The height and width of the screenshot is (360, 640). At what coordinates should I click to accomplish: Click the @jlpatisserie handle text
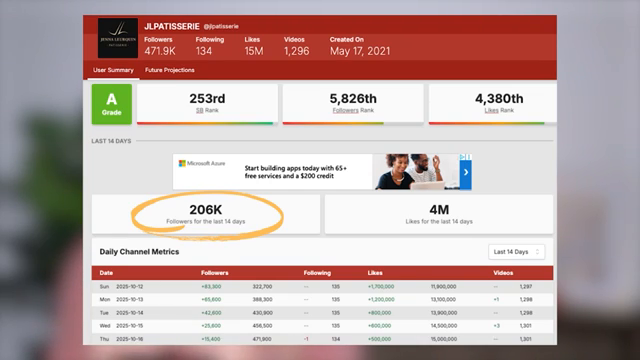[x=221, y=26]
